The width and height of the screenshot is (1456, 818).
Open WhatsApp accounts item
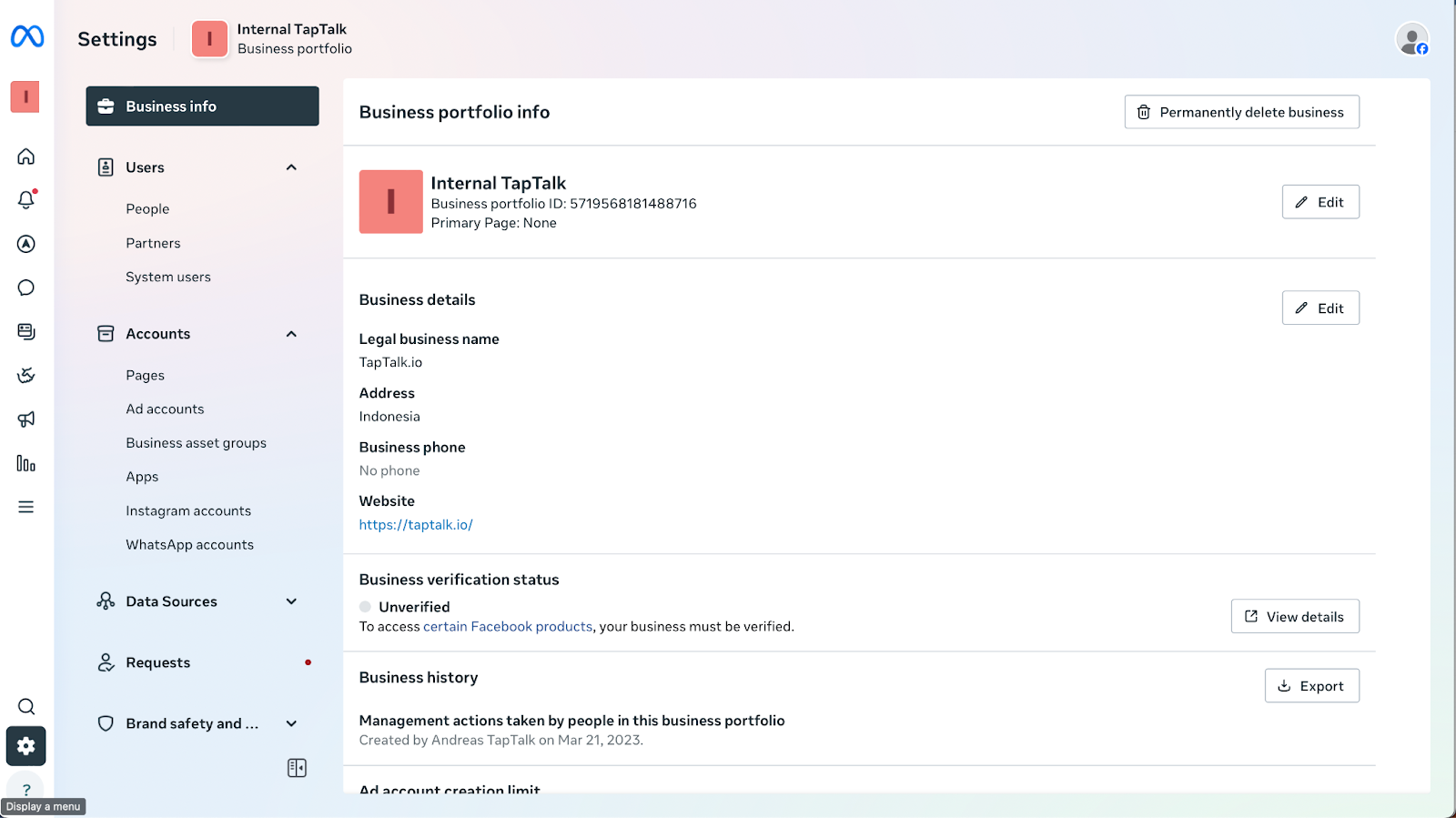(x=190, y=545)
